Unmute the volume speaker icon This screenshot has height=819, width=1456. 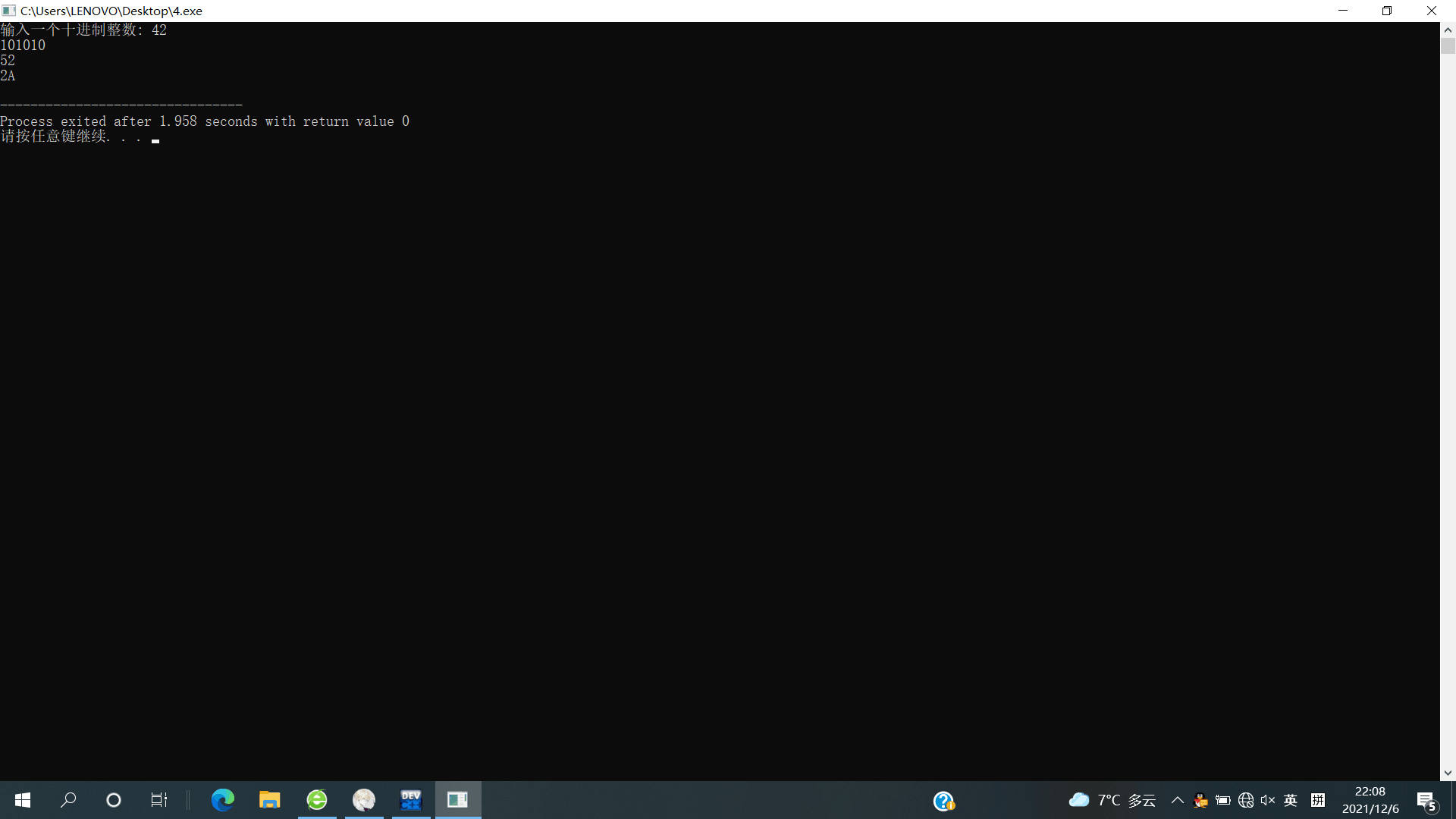(x=1268, y=800)
